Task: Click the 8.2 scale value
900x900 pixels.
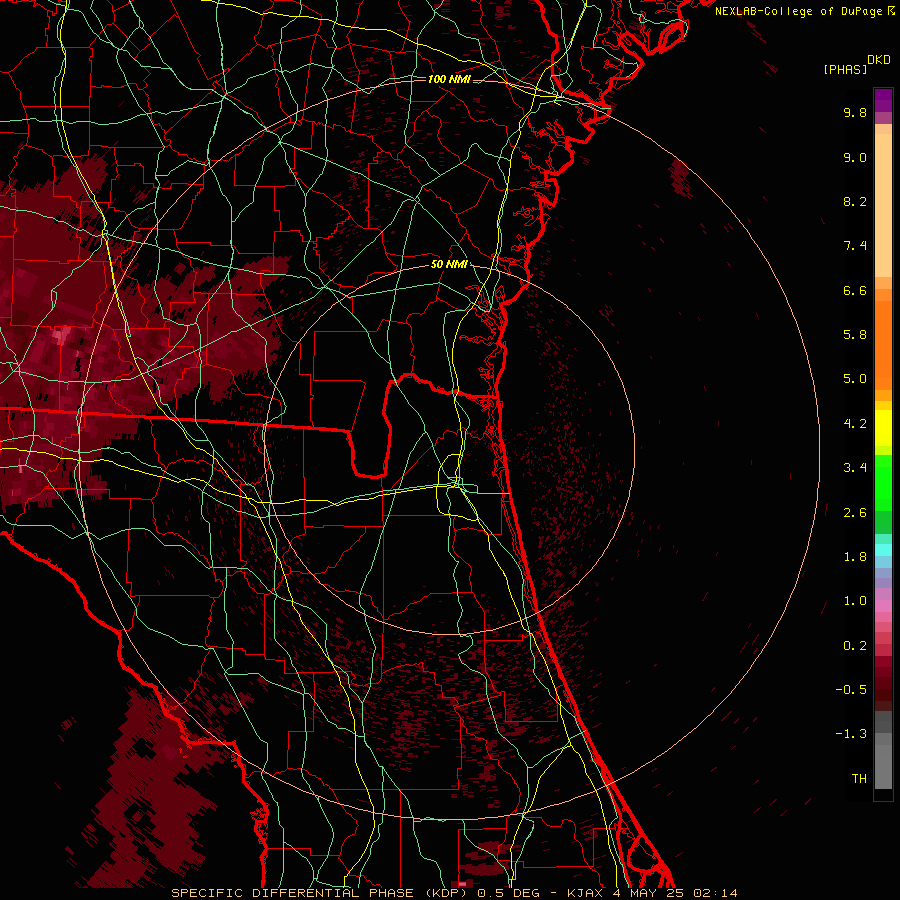Action: (855, 201)
